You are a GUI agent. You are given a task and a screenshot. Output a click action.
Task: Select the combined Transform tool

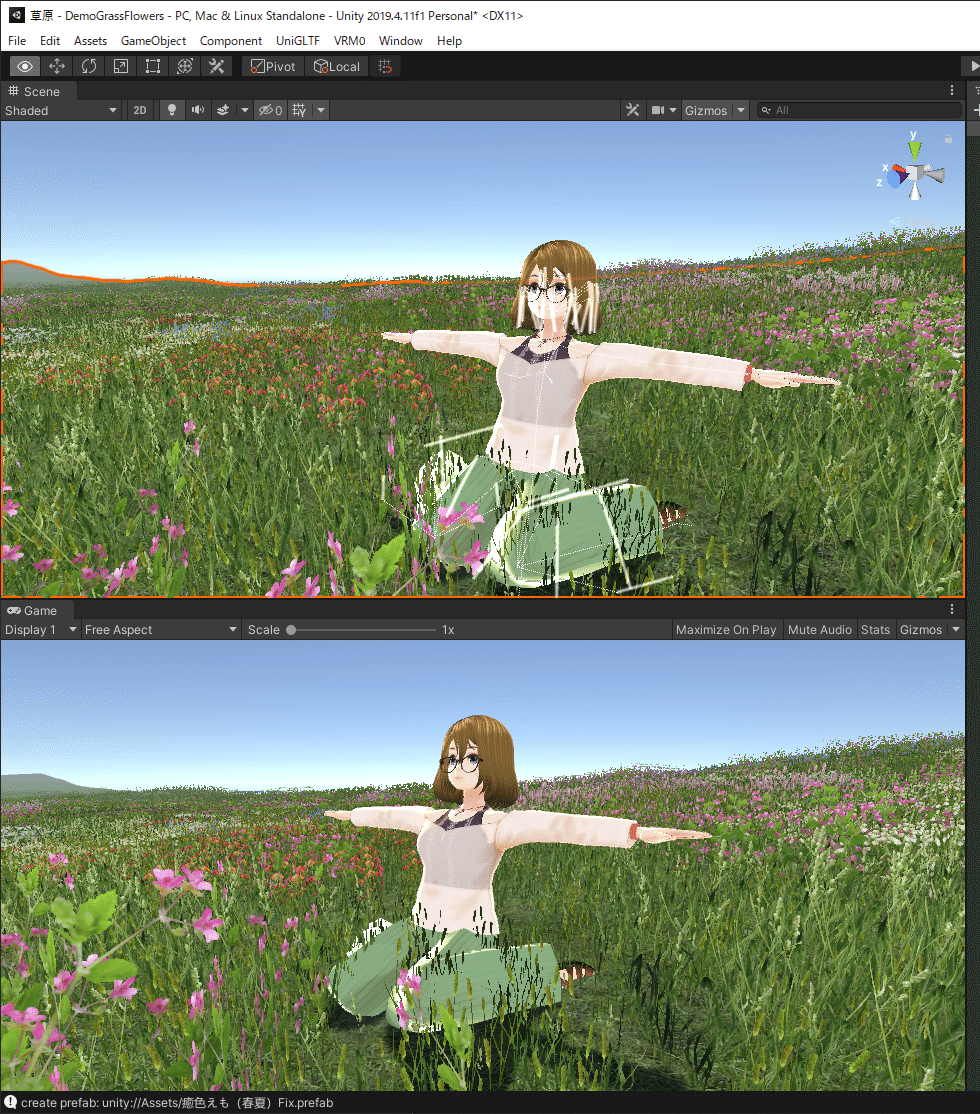coord(185,66)
